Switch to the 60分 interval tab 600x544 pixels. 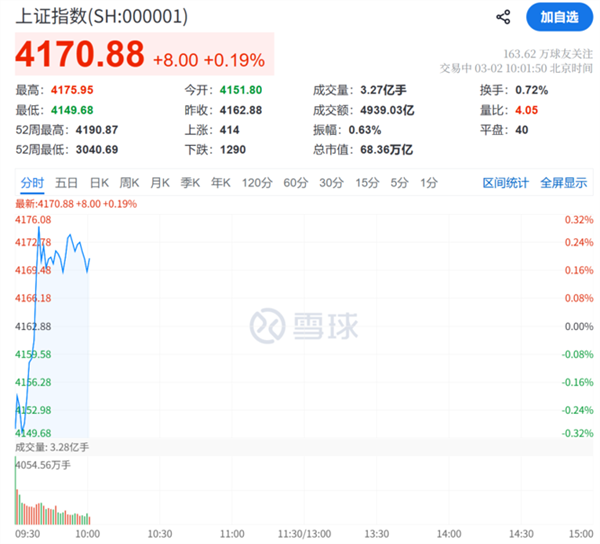(x=295, y=183)
